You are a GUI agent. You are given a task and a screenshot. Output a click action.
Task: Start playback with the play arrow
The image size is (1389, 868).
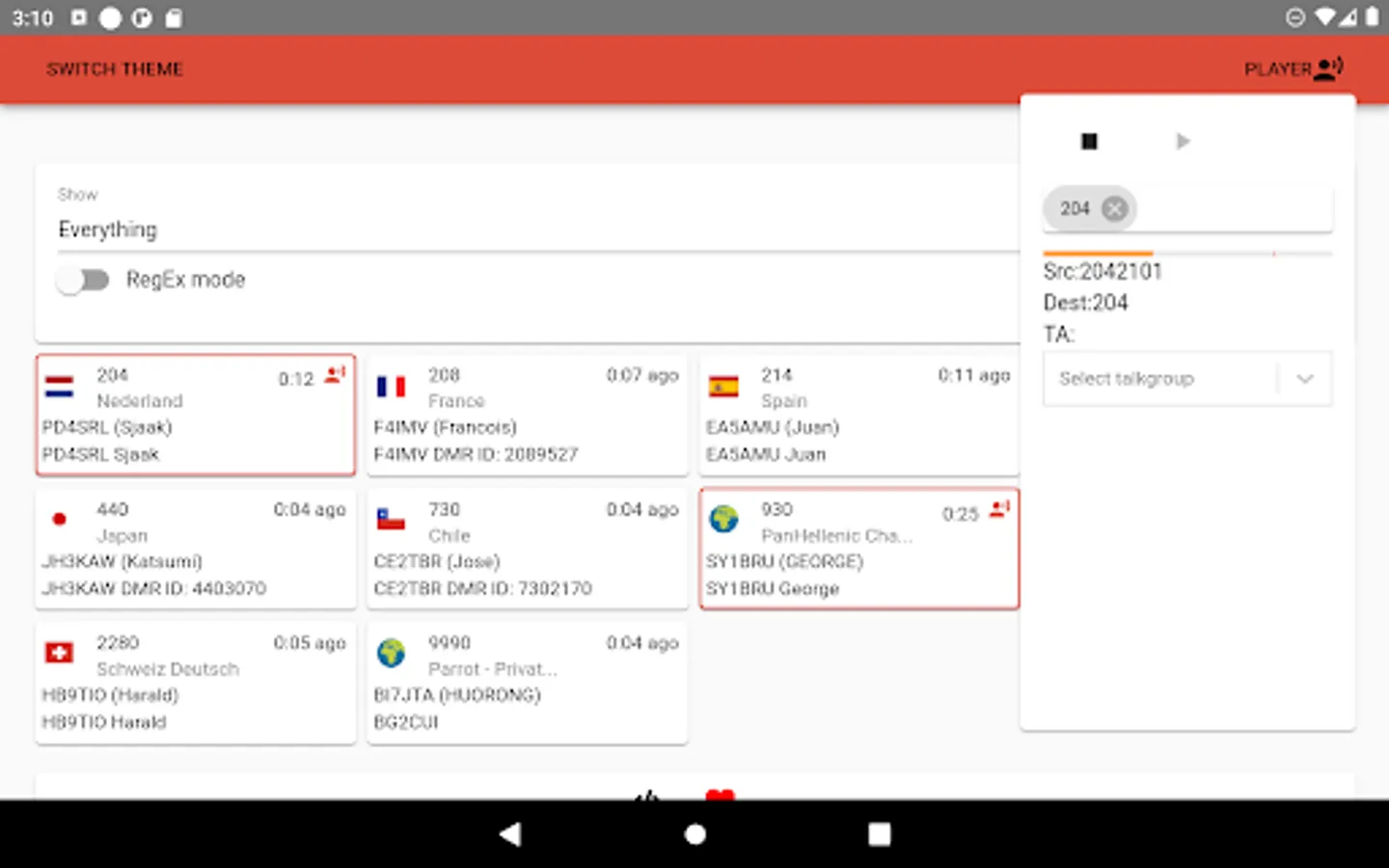point(1183,142)
